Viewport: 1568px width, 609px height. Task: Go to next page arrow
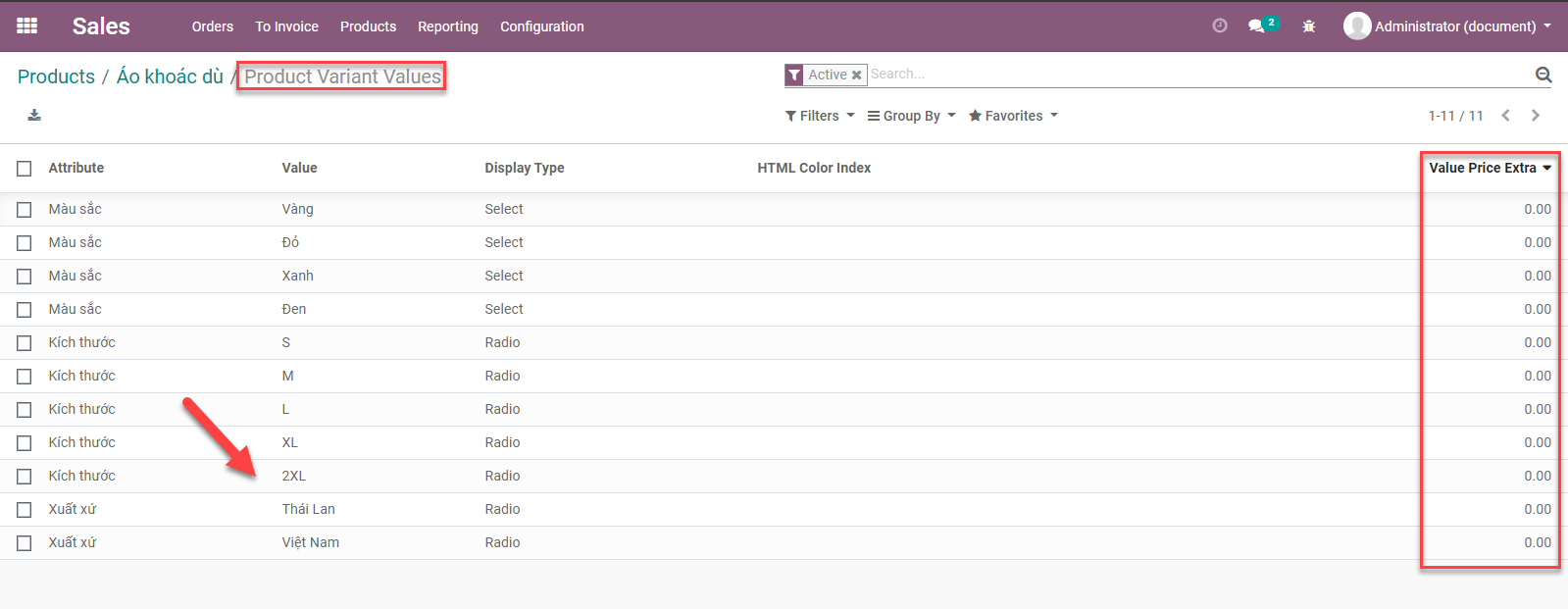click(1536, 116)
